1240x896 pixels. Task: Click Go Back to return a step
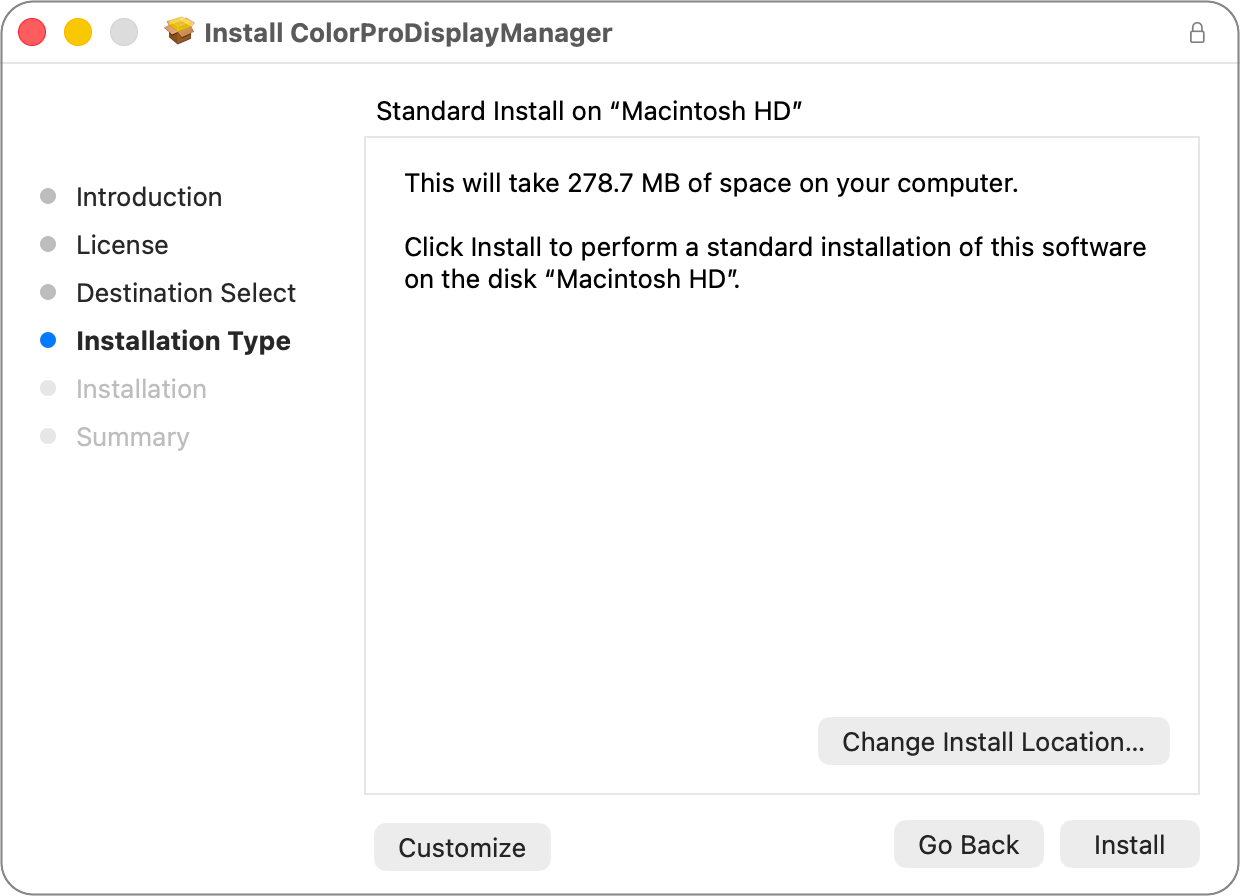[x=967, y=844]
